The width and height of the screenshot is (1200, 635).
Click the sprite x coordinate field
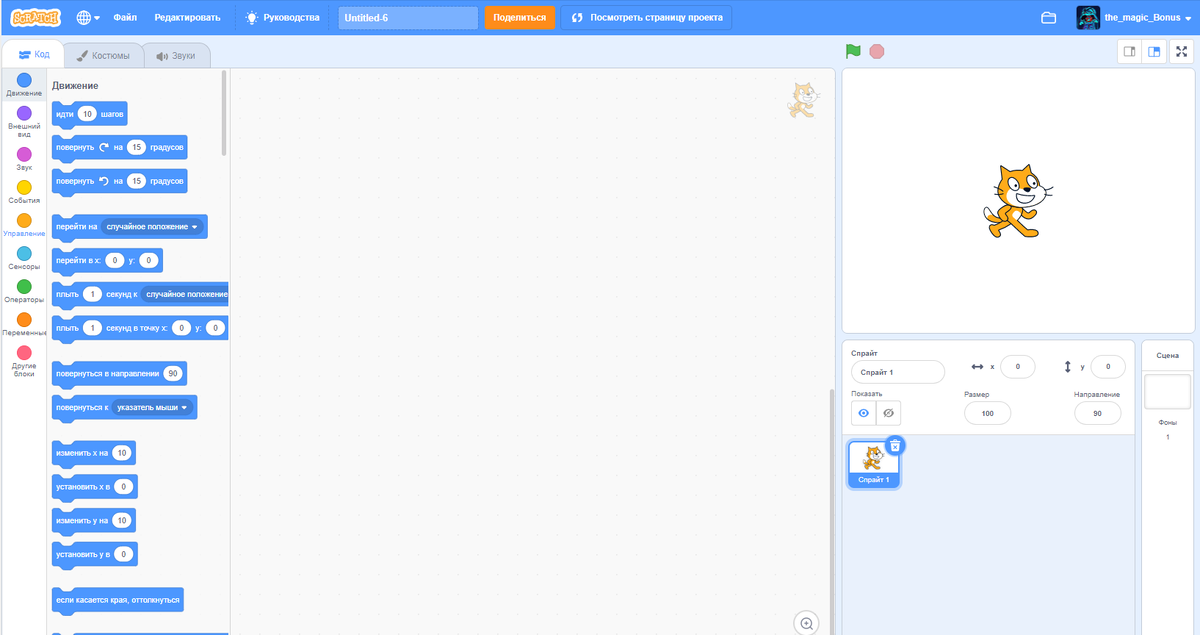pyautogui.click(x=1017, y=367)
